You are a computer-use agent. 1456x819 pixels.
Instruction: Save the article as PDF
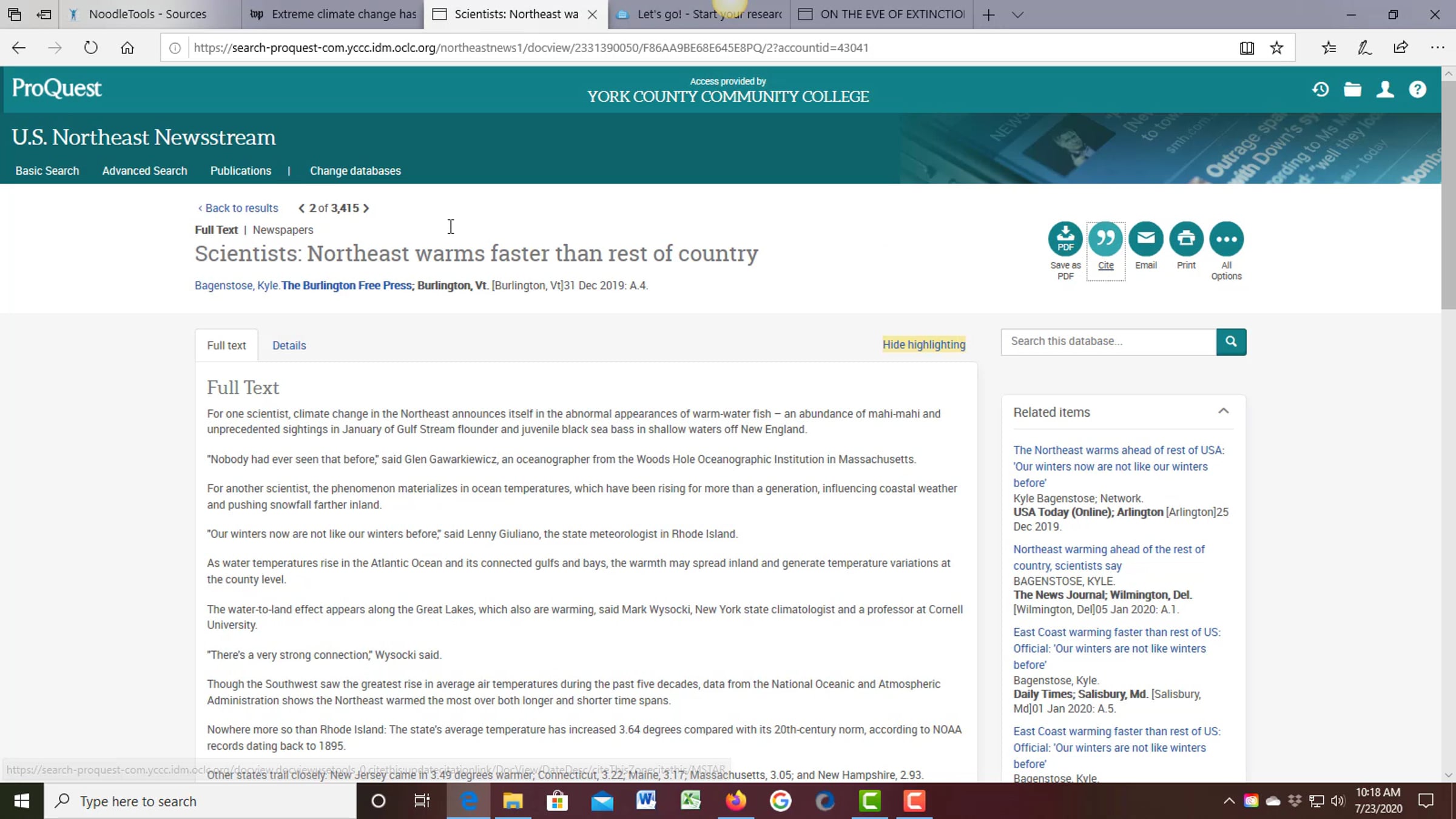click(1065, 251)
